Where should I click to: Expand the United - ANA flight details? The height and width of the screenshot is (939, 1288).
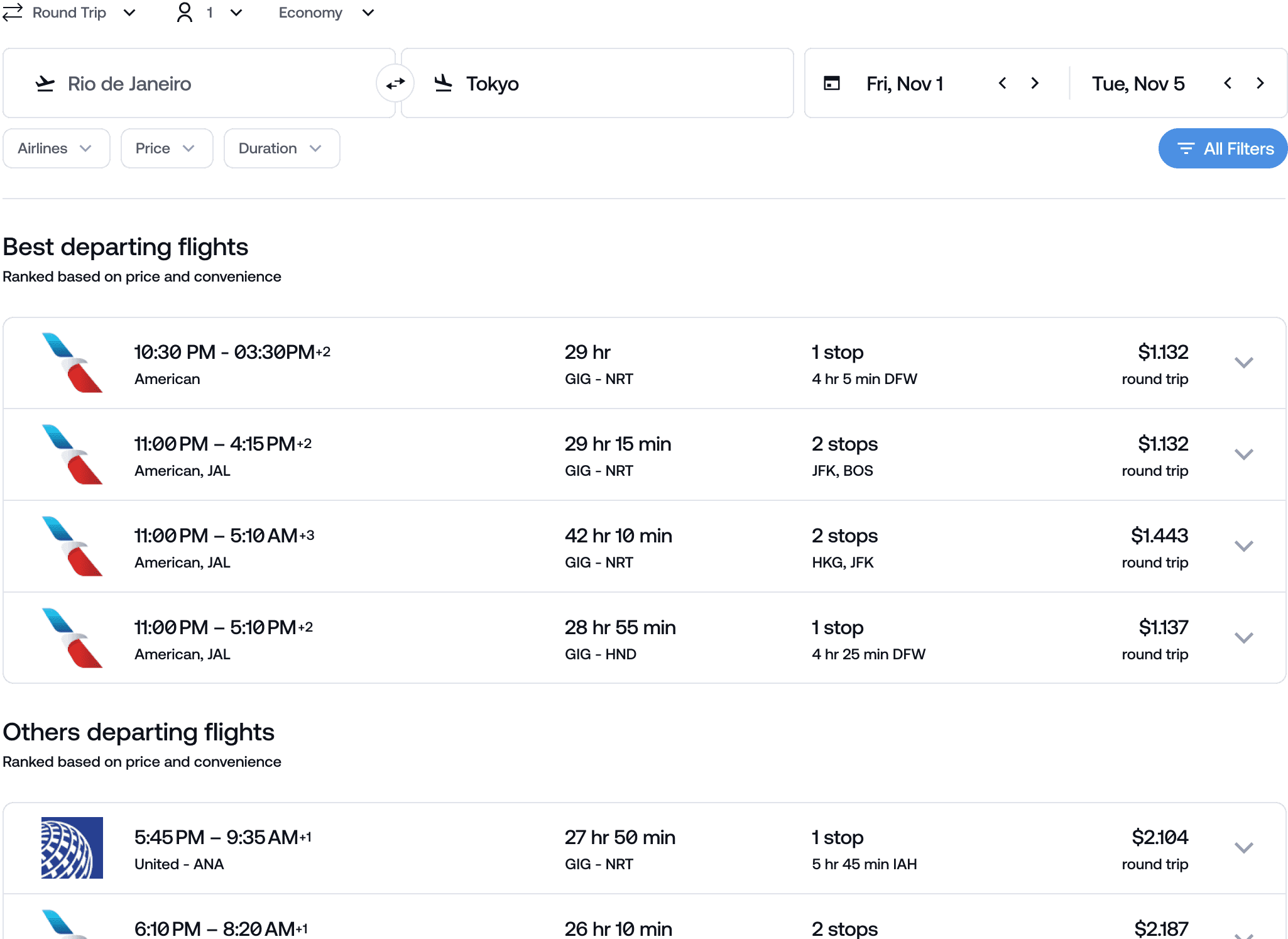pos(1243,848)
